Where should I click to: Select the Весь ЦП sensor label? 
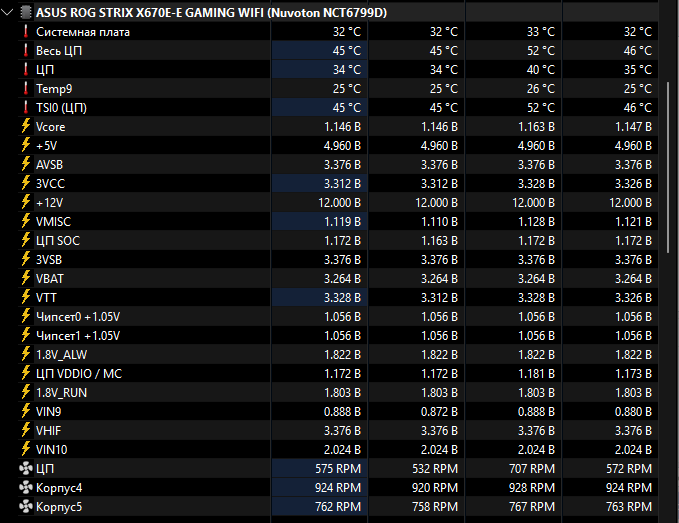click(x=59, y=51)
